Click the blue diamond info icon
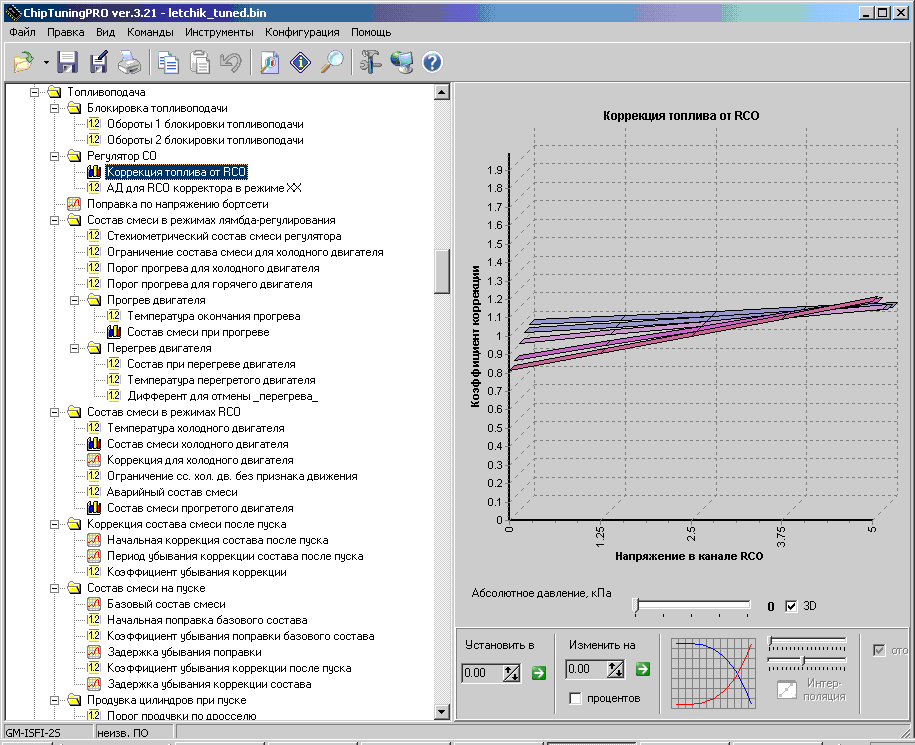The image size is (915, 745). point(300,63)
